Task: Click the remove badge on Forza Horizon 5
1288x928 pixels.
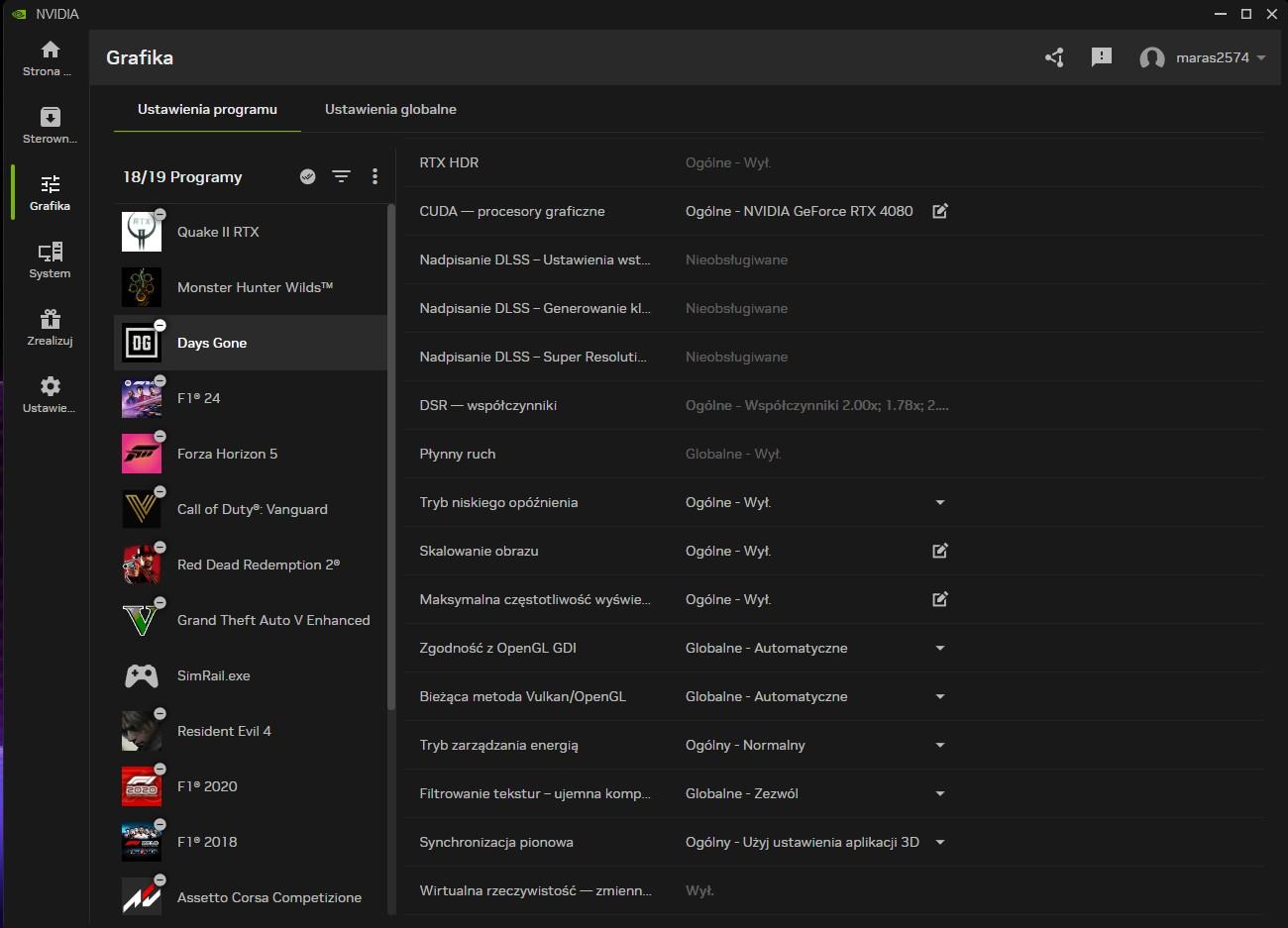Action: pos(160,437)
